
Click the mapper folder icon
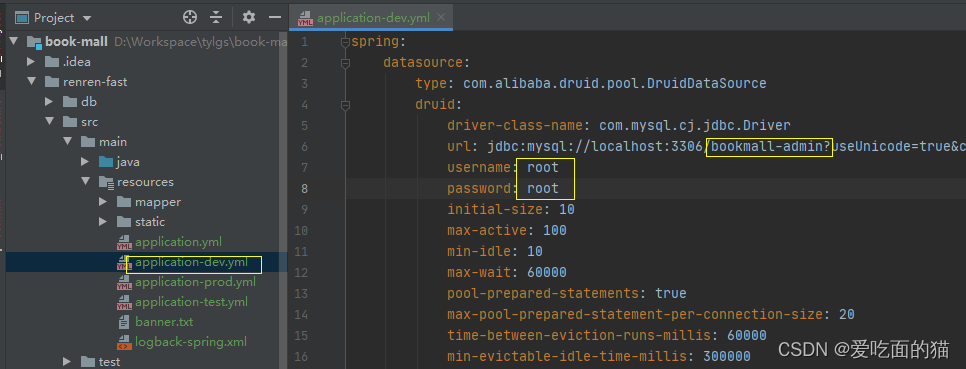click(124, 202)
